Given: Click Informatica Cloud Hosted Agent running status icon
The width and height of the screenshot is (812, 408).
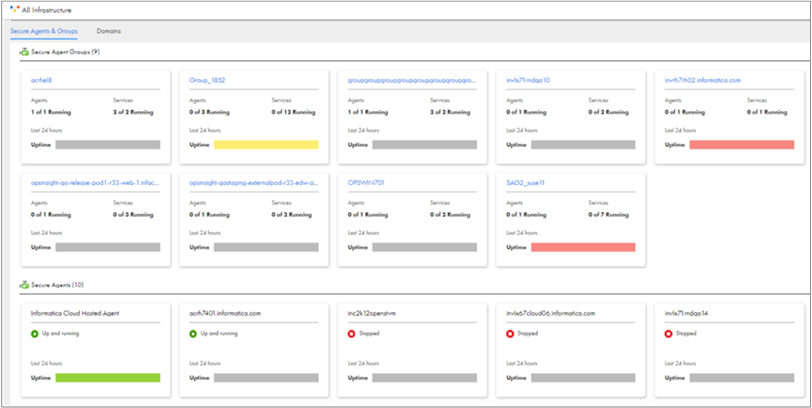Looking at the screenshot, I should pos(35,334).
